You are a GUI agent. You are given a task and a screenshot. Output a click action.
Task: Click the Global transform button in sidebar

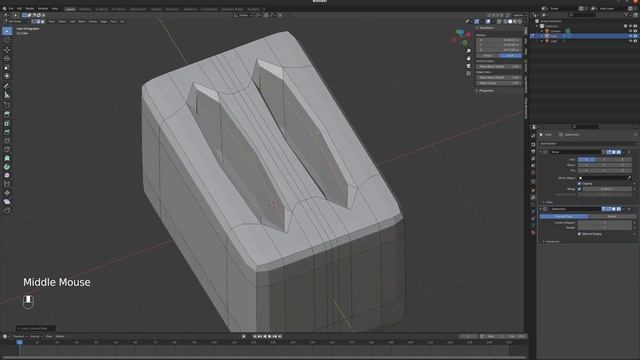click(487, 56)
